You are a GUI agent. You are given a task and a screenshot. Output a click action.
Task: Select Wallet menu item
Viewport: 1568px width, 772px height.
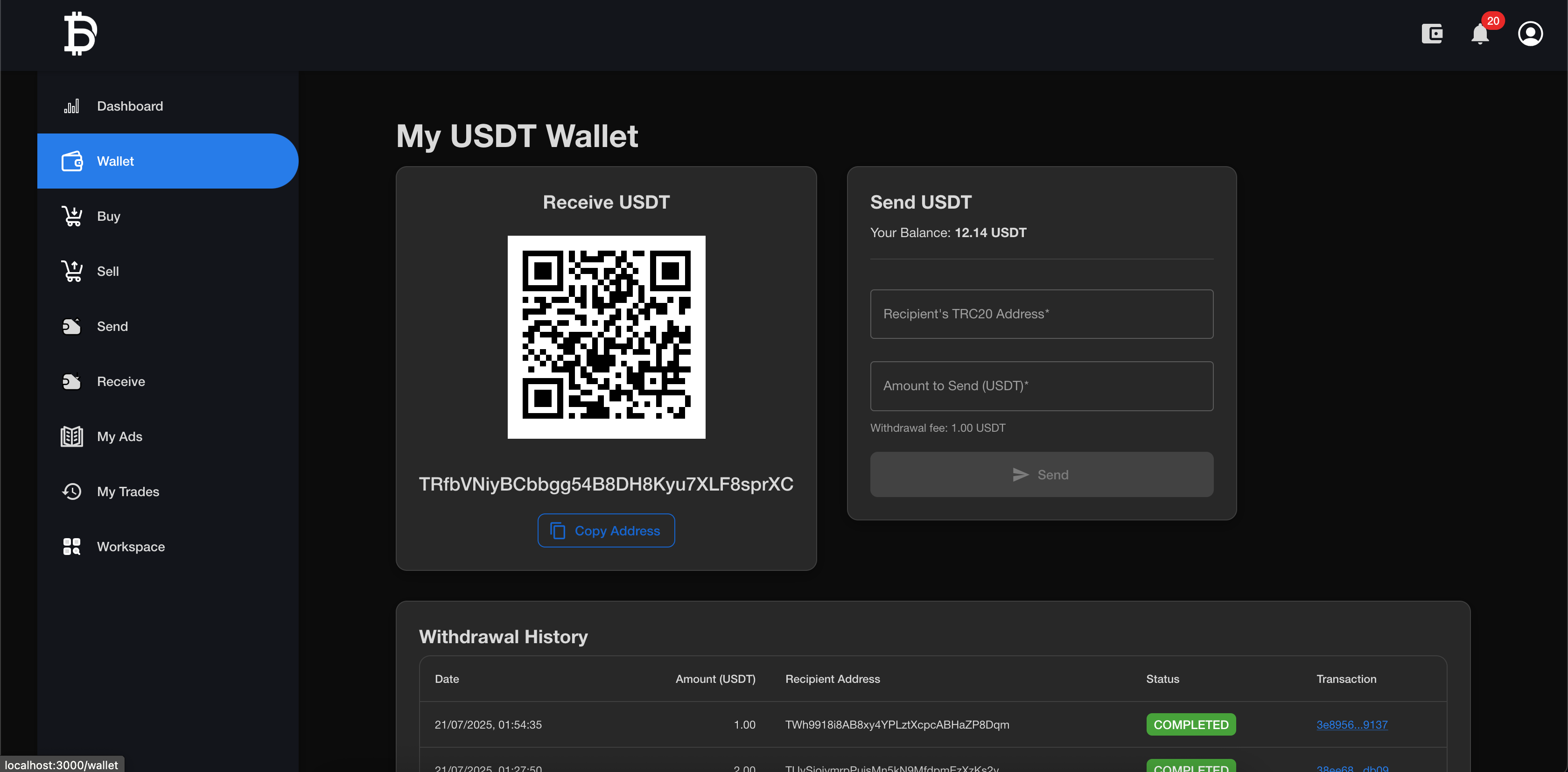tap(168, 161)
